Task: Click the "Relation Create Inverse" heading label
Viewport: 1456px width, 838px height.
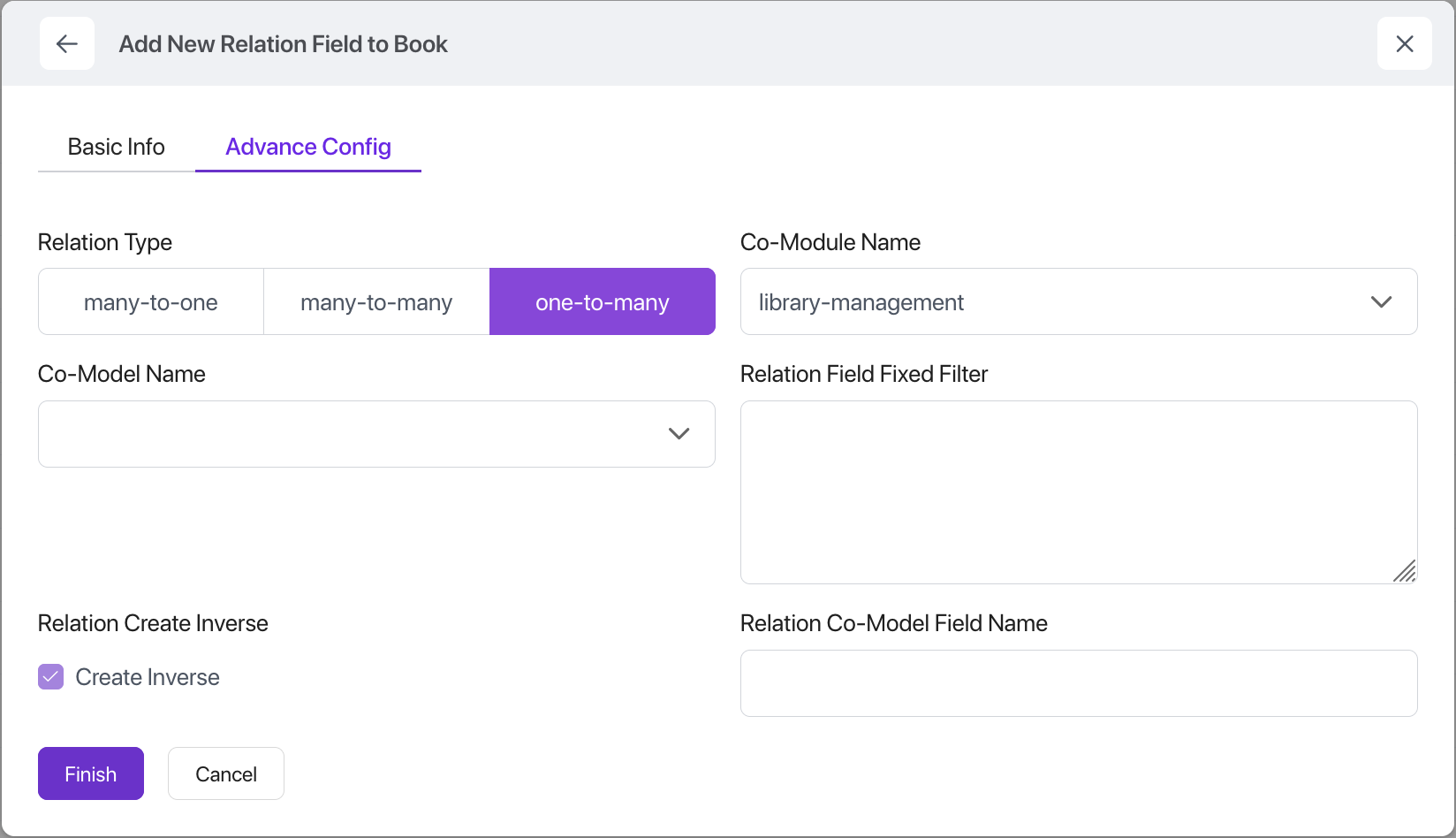Action: pos(153,623)
